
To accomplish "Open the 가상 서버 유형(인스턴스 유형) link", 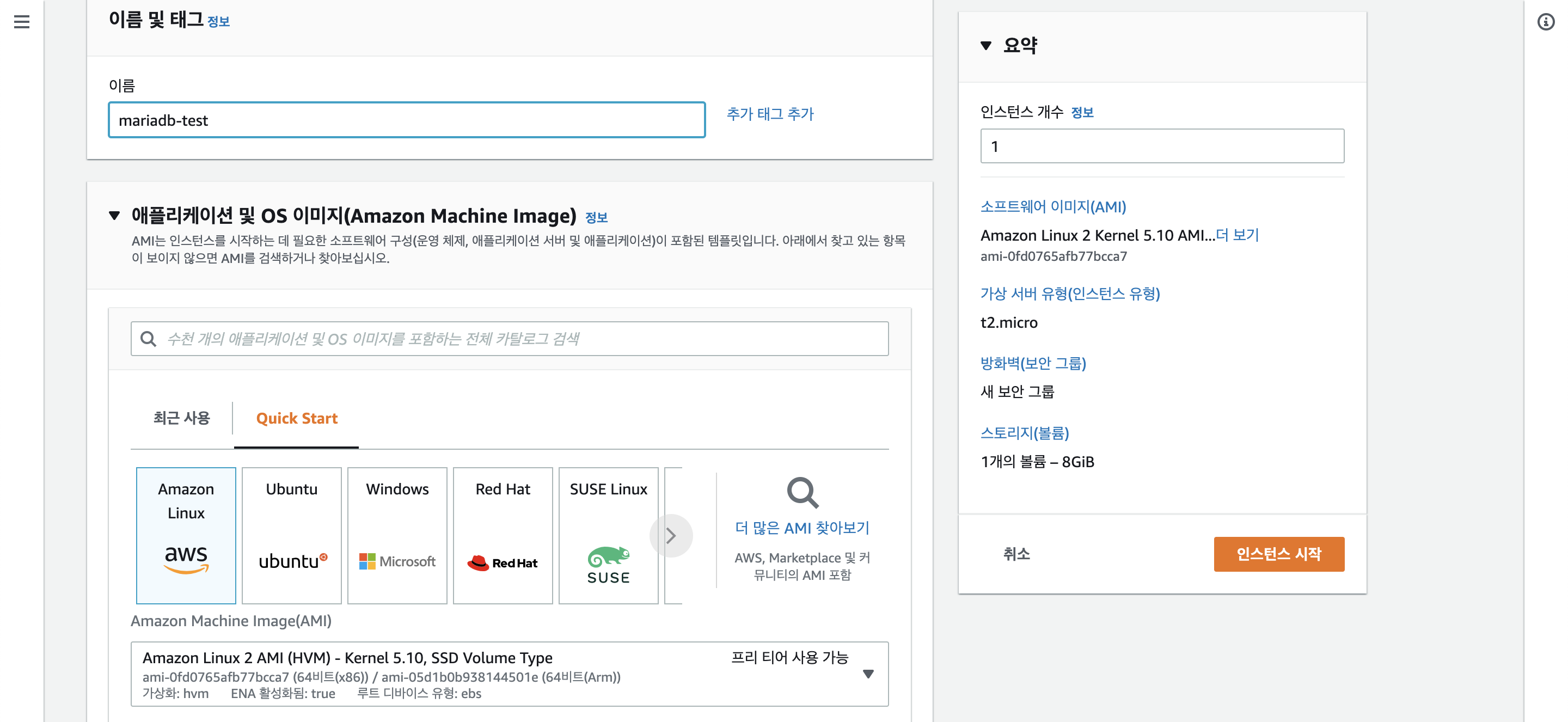I will pyautogui.click(x=1070, y=294).
